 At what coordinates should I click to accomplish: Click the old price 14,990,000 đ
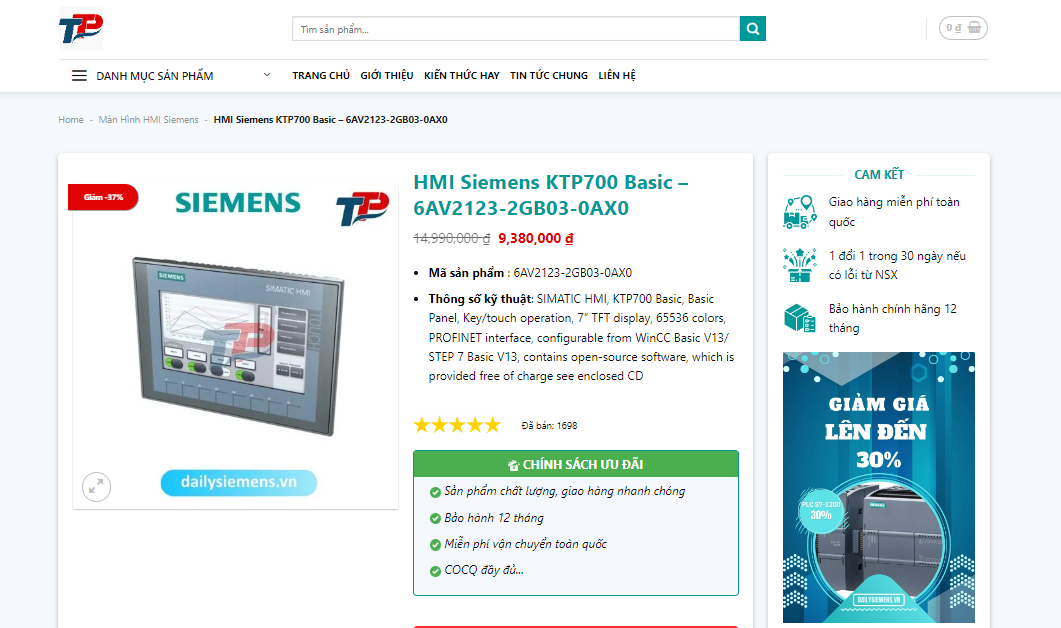click(451, 239)
